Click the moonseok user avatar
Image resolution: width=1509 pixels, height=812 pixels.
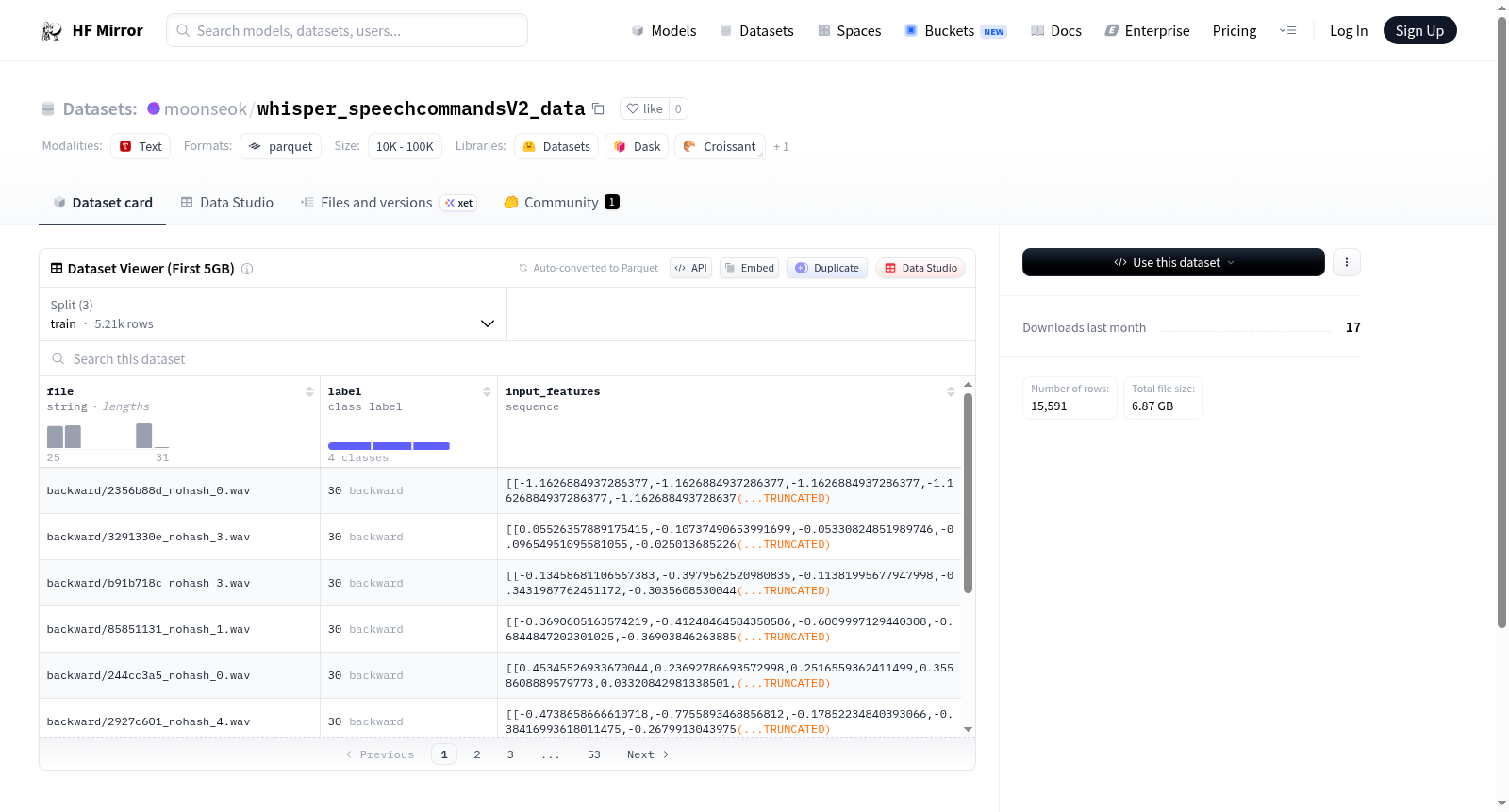tap(154, 108)
